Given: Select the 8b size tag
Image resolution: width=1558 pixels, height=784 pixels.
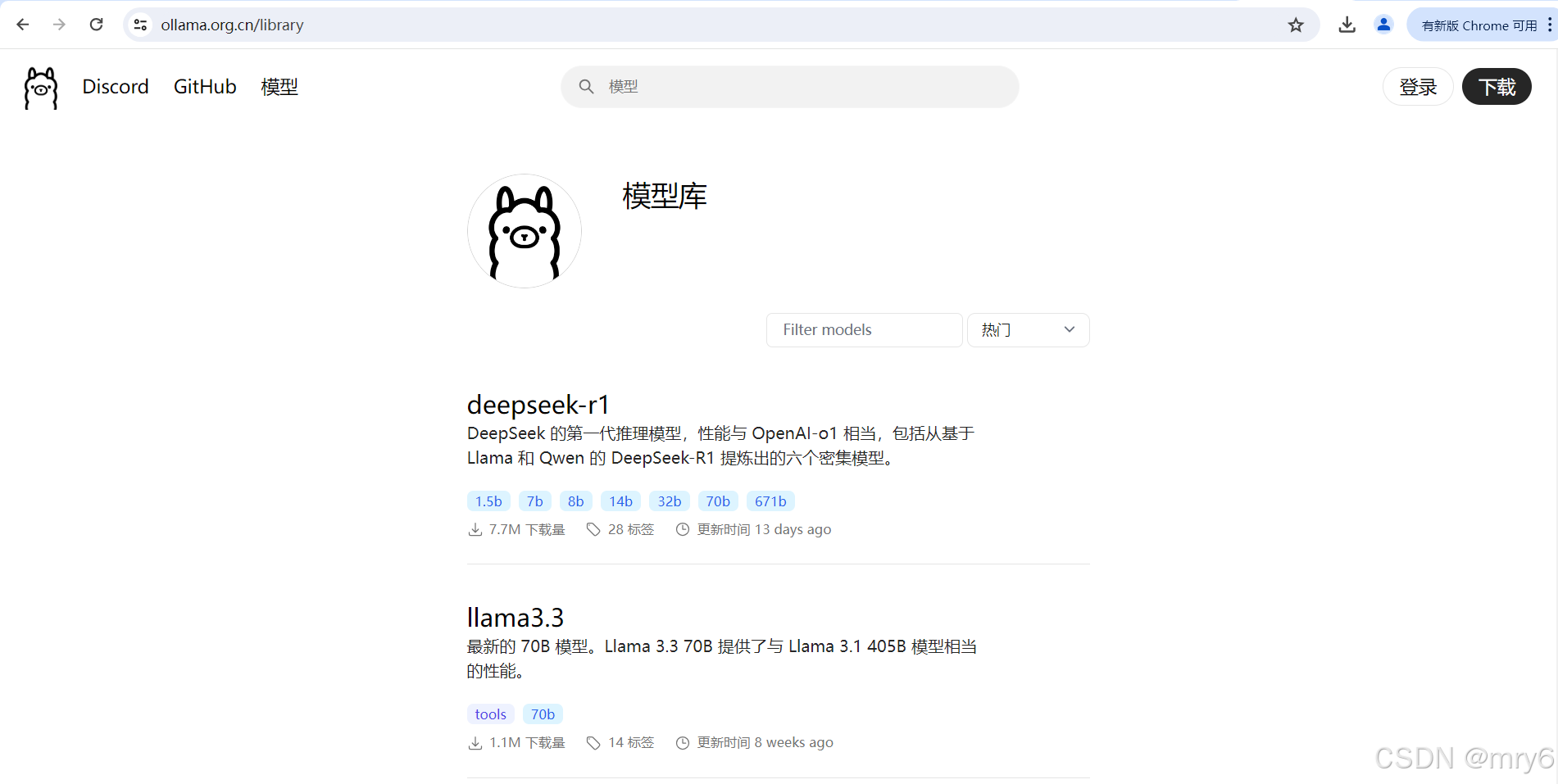Looking at the screenshot, I should pos(576,501).
